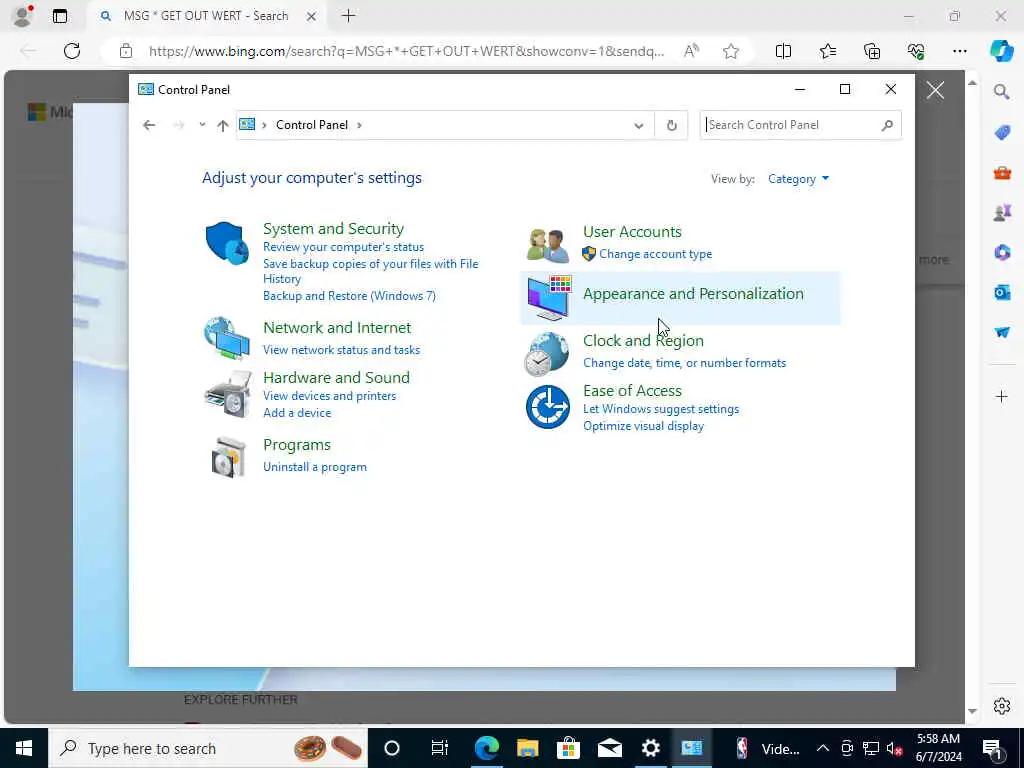Open Hardware and Sound printer icon

227,394
